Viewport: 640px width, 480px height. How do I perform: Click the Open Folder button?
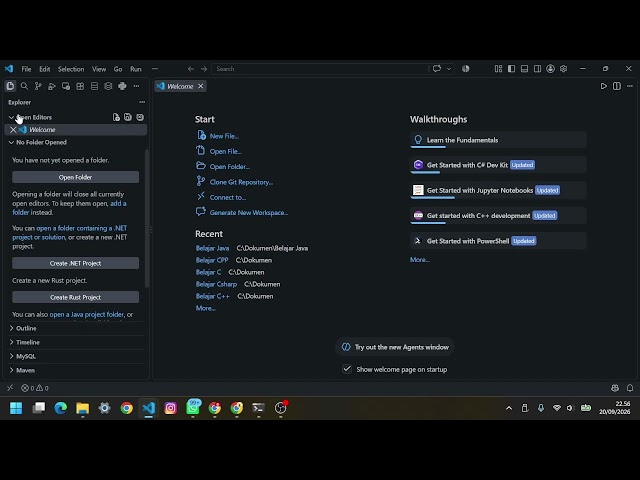tap(76, 177)
